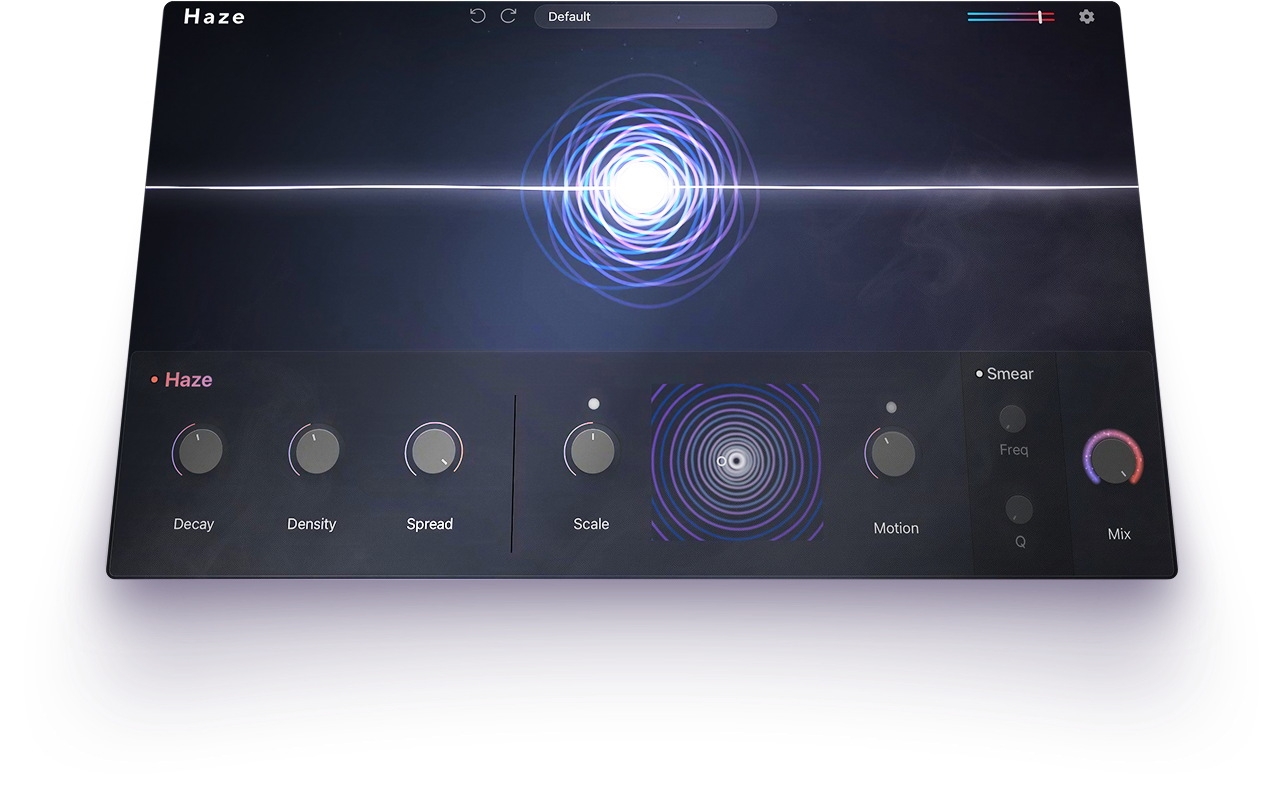Toggle the Haze power dot

tap(154, 380)
